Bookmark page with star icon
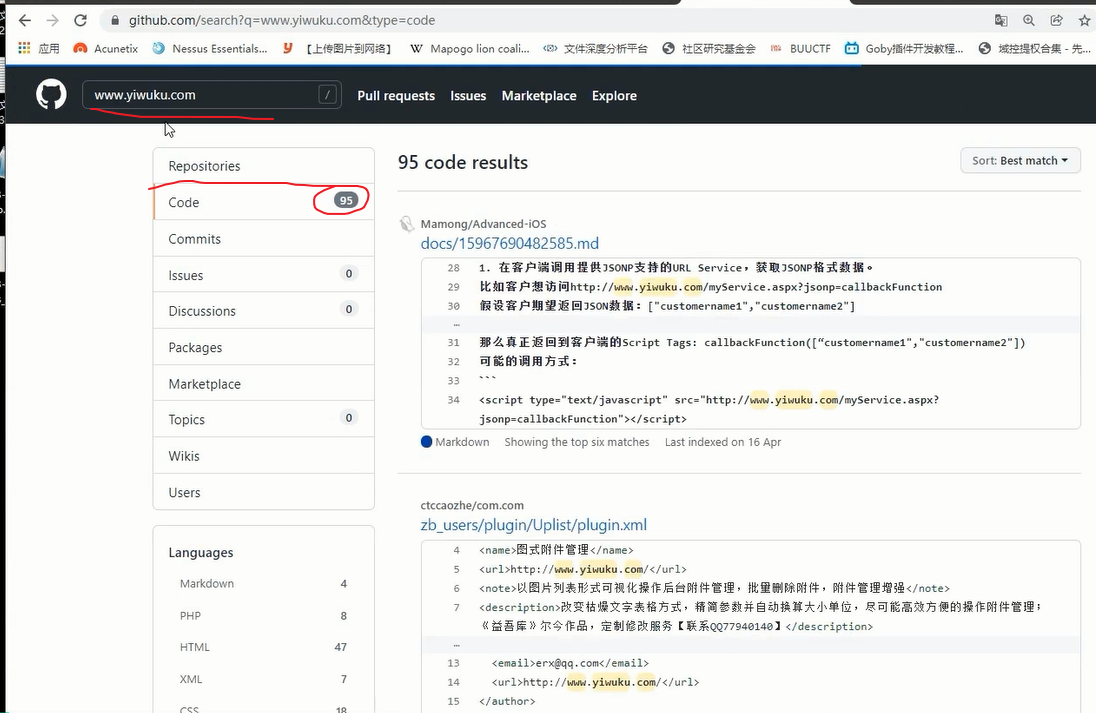The width and height of the screenshot is (1096, 713). pos(1084,20)
